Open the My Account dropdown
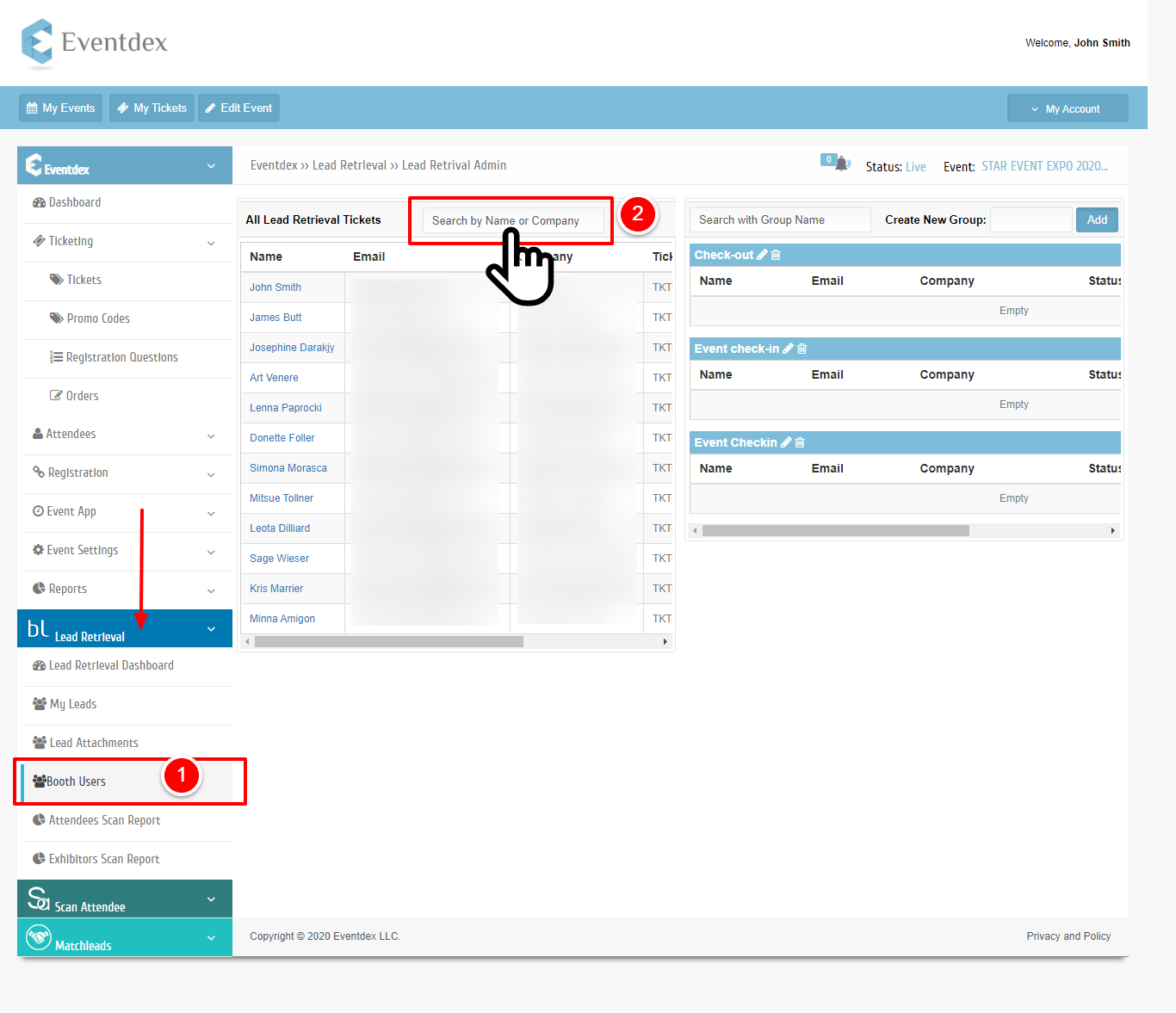The image size is (1176, 1013). click(1068, 108)
